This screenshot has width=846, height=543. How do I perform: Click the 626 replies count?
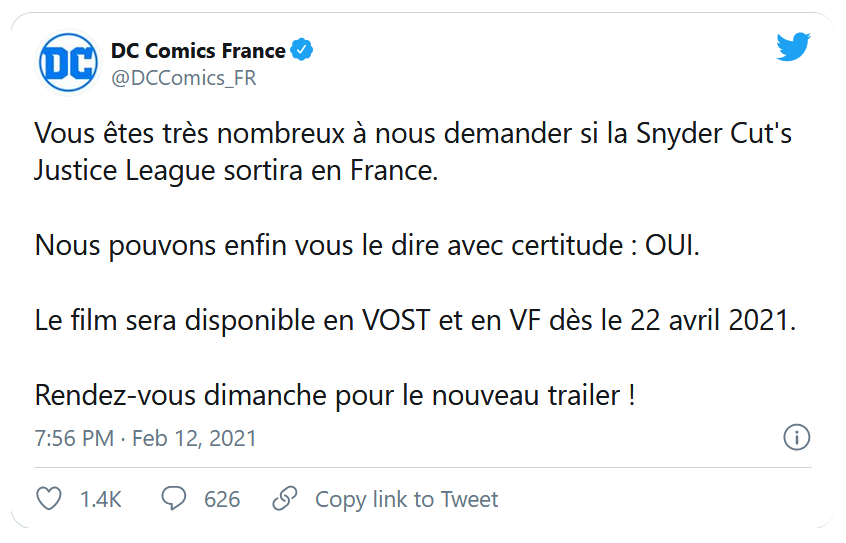[222, 499]
